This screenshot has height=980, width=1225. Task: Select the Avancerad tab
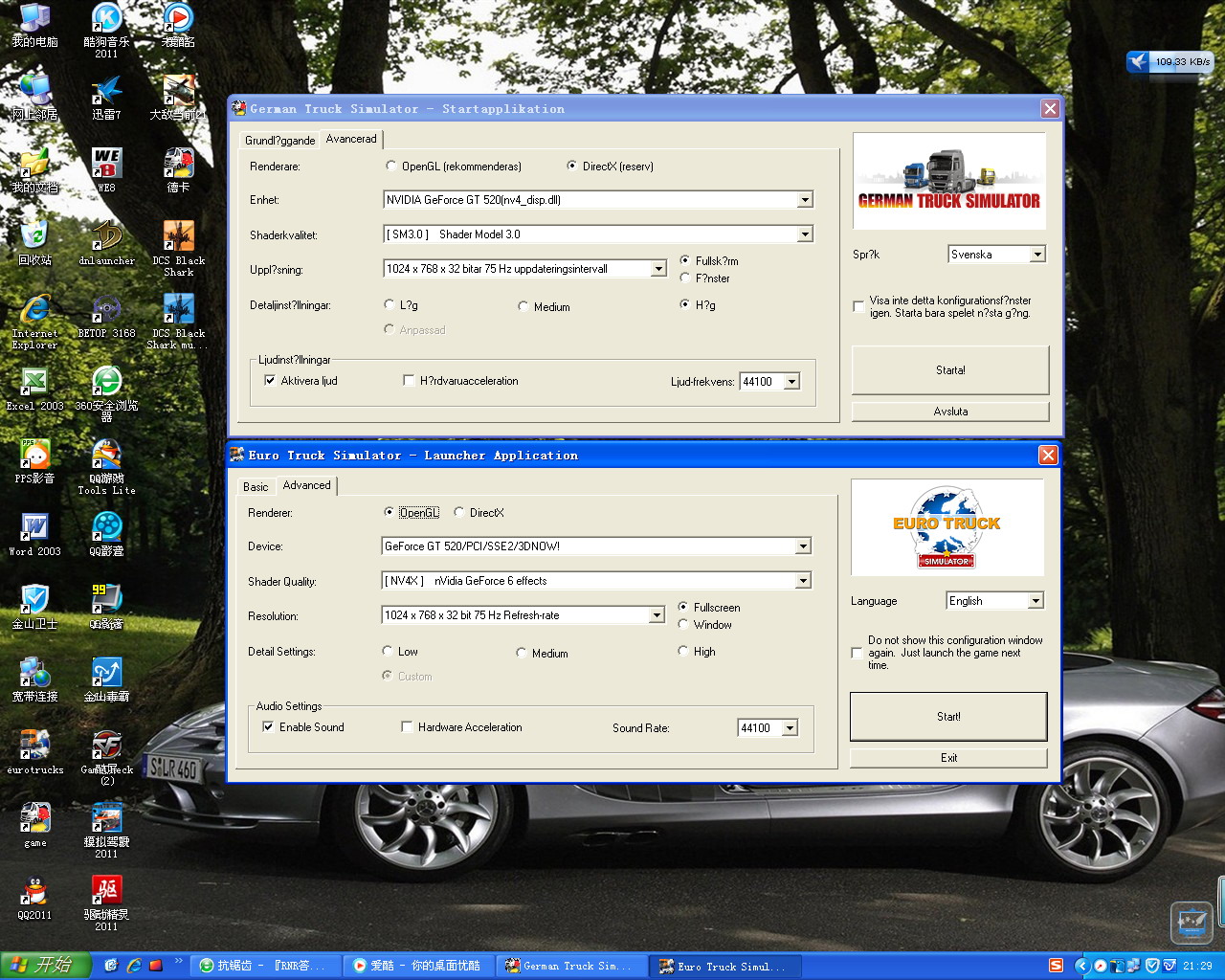[x=351, y=139]
